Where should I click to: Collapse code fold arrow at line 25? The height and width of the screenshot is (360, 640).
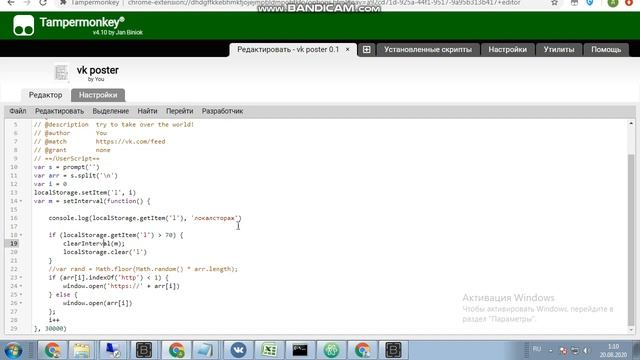click(x=21, y=295)
